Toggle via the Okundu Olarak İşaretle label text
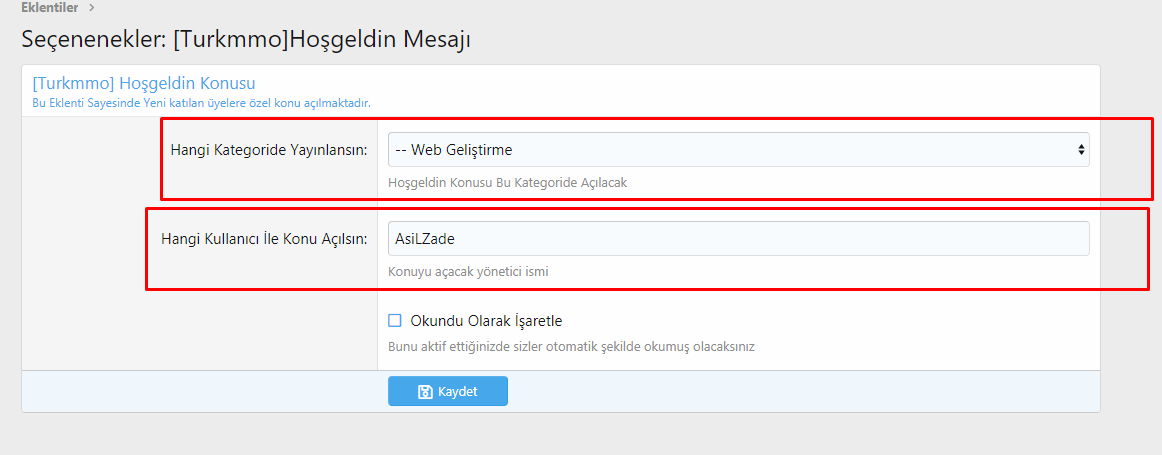Image resolution: width=1162 pixels, height=455 pixels. coord(487,321)
